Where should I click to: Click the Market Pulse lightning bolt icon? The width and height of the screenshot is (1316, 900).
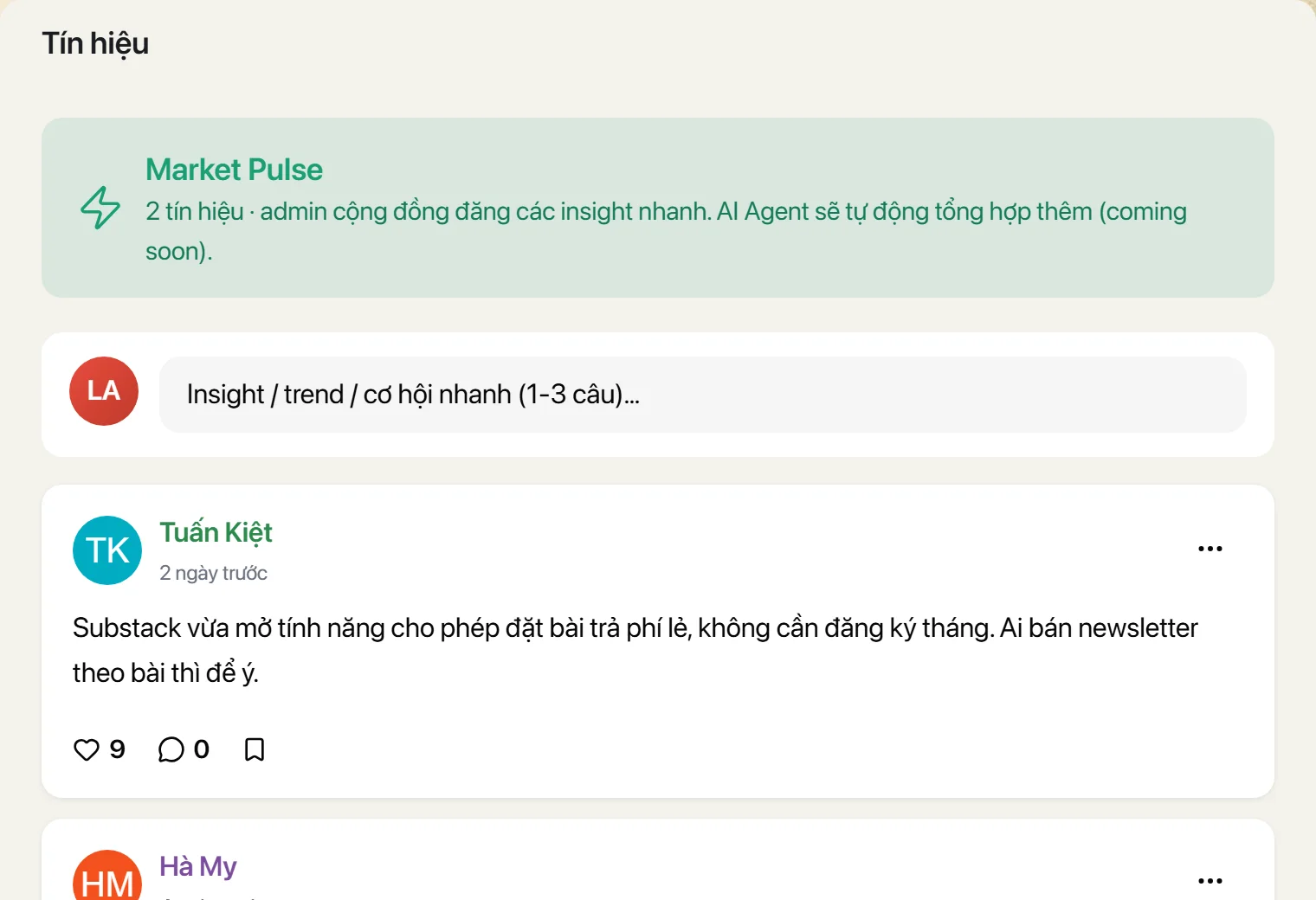click(100, 208)
